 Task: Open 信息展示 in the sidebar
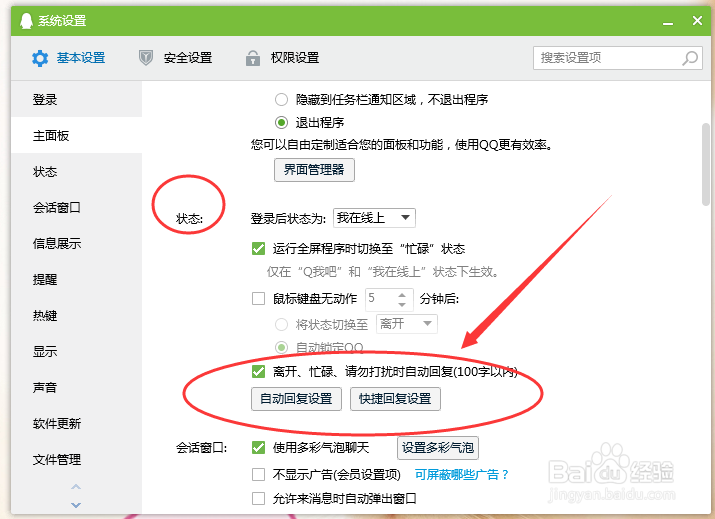click(x=76, y=244)
